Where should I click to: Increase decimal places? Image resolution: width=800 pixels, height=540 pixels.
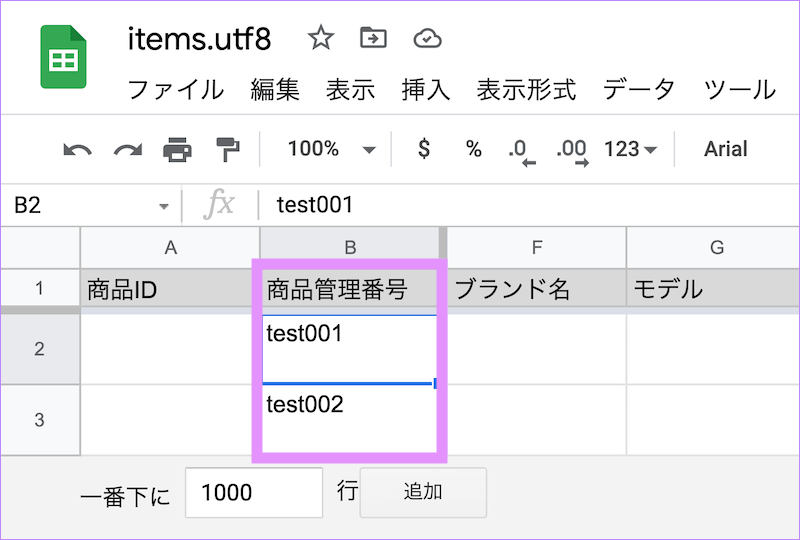[572, 150]
